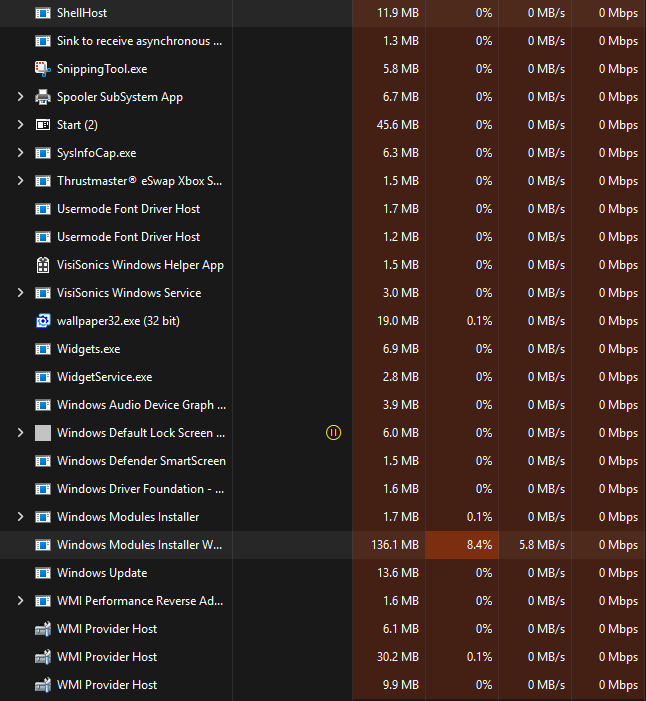Click the WidgetService.exe process icon
This screenshot has width=646, height=701.
(x=43, y=377)
